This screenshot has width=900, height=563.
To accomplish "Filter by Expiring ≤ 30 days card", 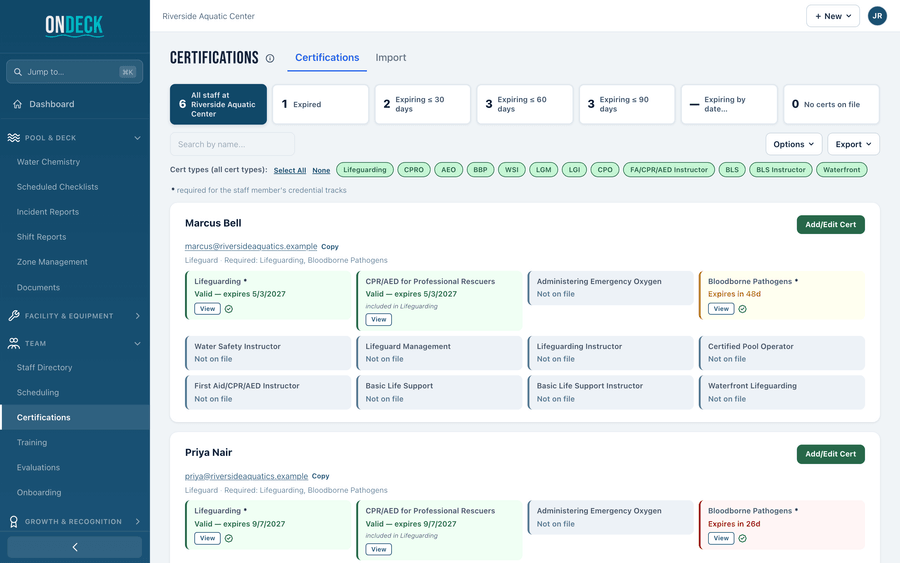I will click(x=422, y=104).
